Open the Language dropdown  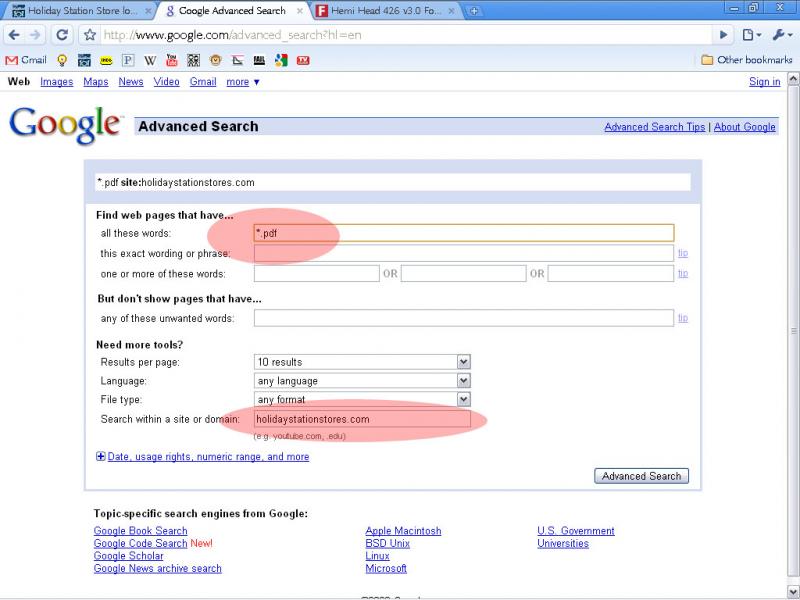(x=362, y=381)
